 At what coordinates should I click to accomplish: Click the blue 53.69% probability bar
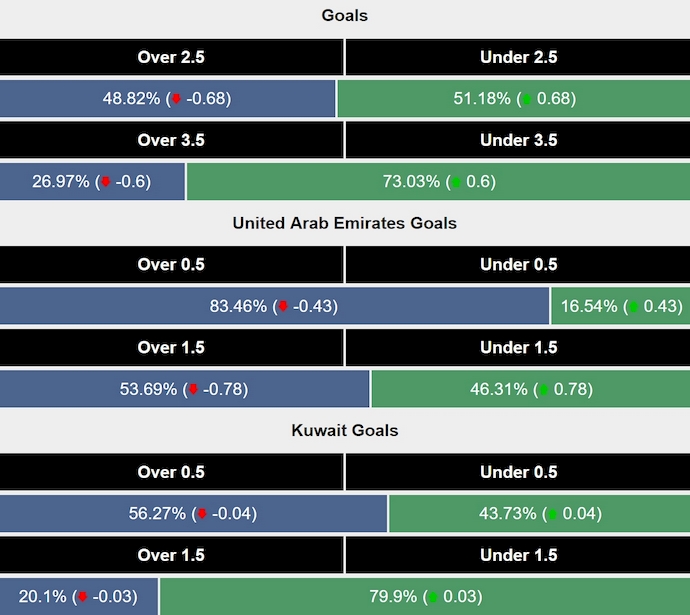pos(185,389)
